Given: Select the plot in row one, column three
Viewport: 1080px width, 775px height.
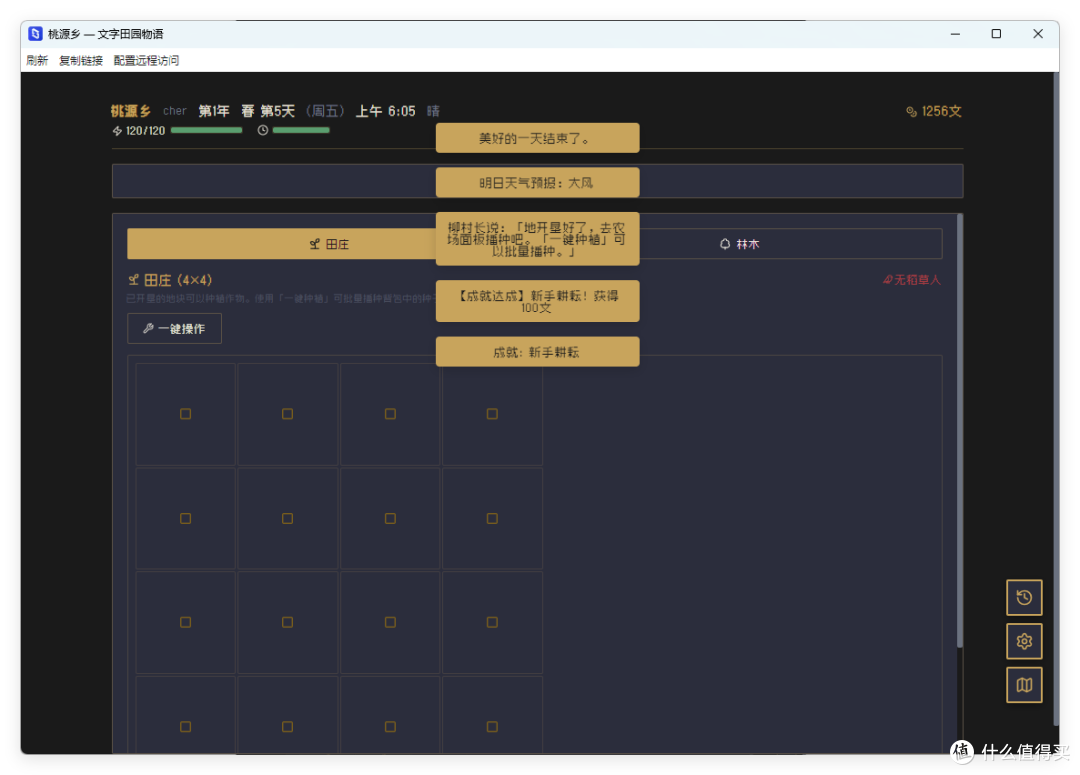Looking at the screenshot, I should (x=390, y=414).
